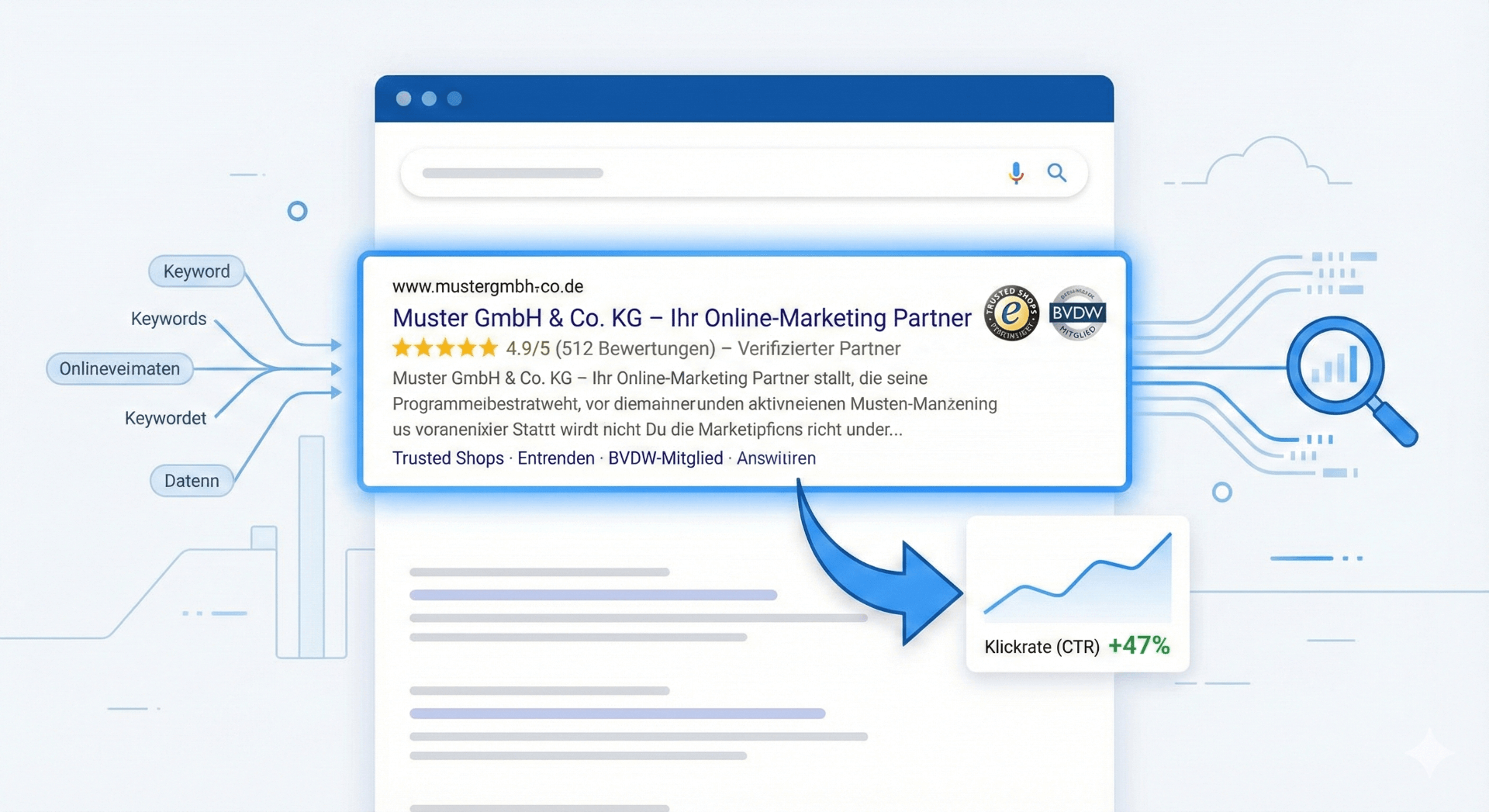
Task: Click the microphone voice search icon
Action: click(x=1016, y=173)
